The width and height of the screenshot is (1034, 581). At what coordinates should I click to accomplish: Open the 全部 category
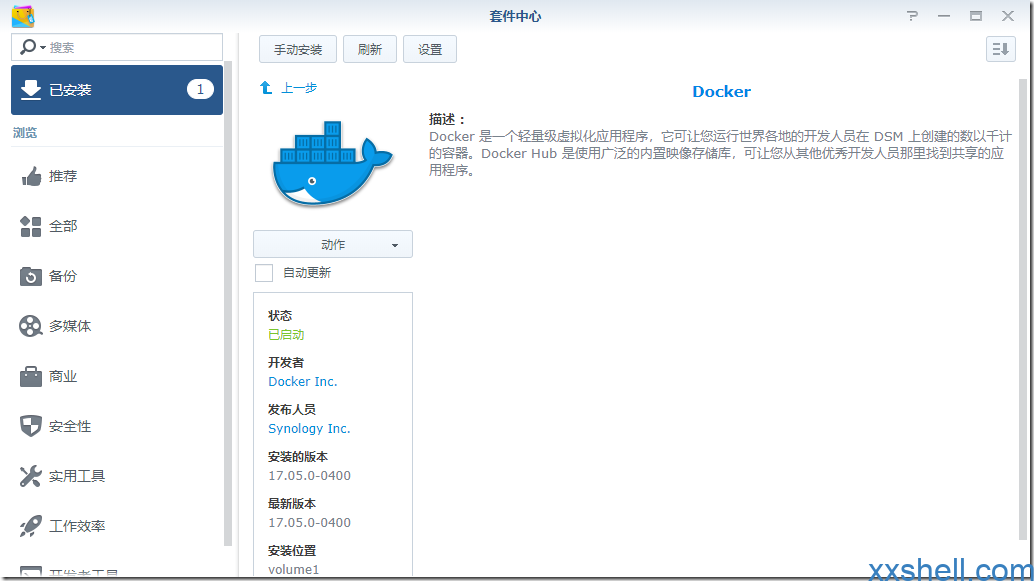point(117,226)
